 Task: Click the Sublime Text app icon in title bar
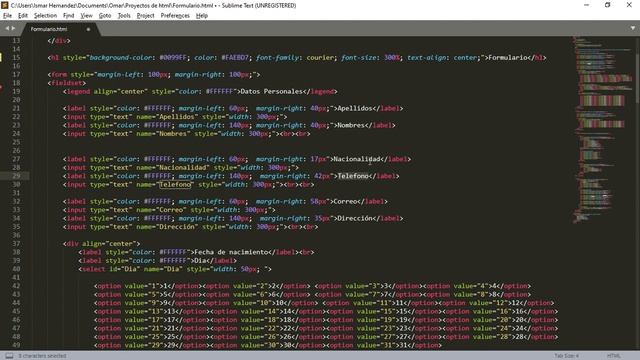coord(5,5)
